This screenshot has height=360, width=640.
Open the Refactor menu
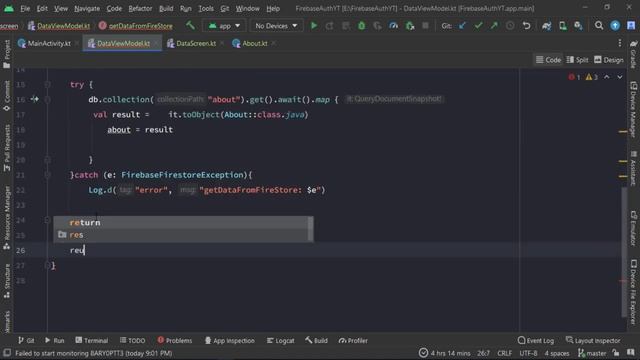coord(140,8)
